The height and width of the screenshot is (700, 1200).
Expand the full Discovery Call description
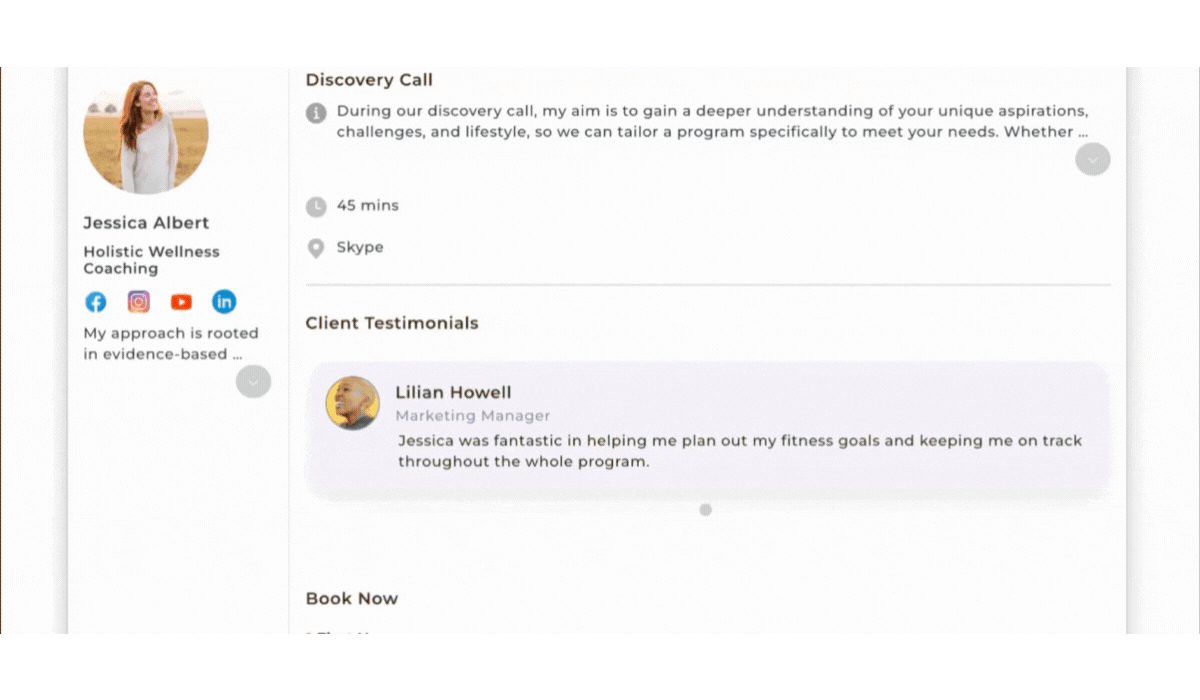pyautogui.click(x=1093, y=159)
